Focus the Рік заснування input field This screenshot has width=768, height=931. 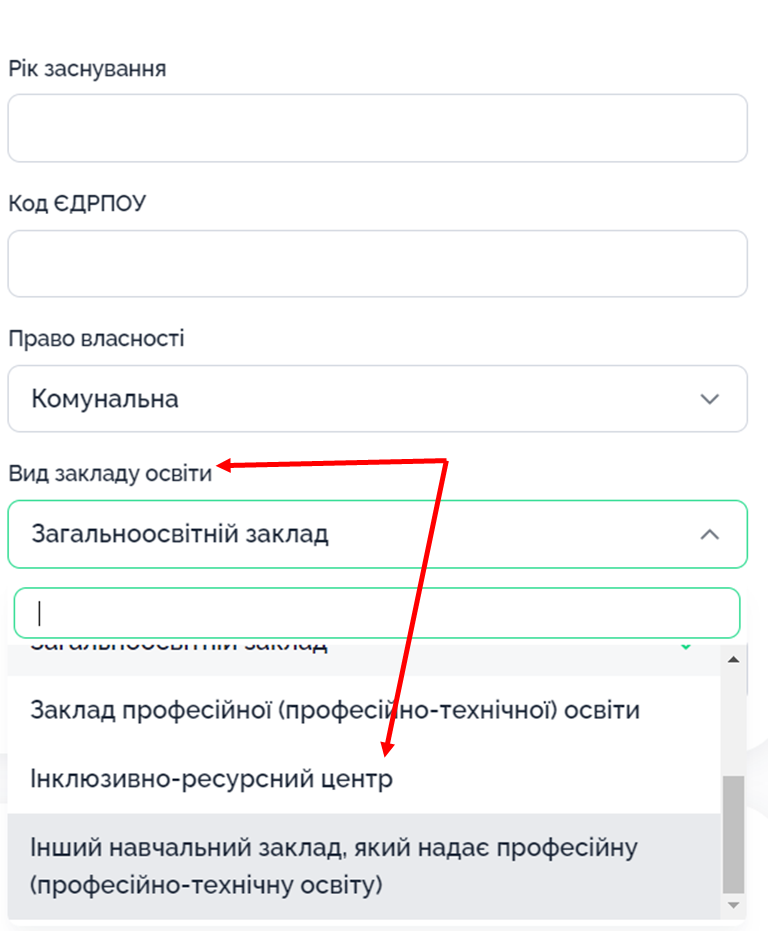377,128
